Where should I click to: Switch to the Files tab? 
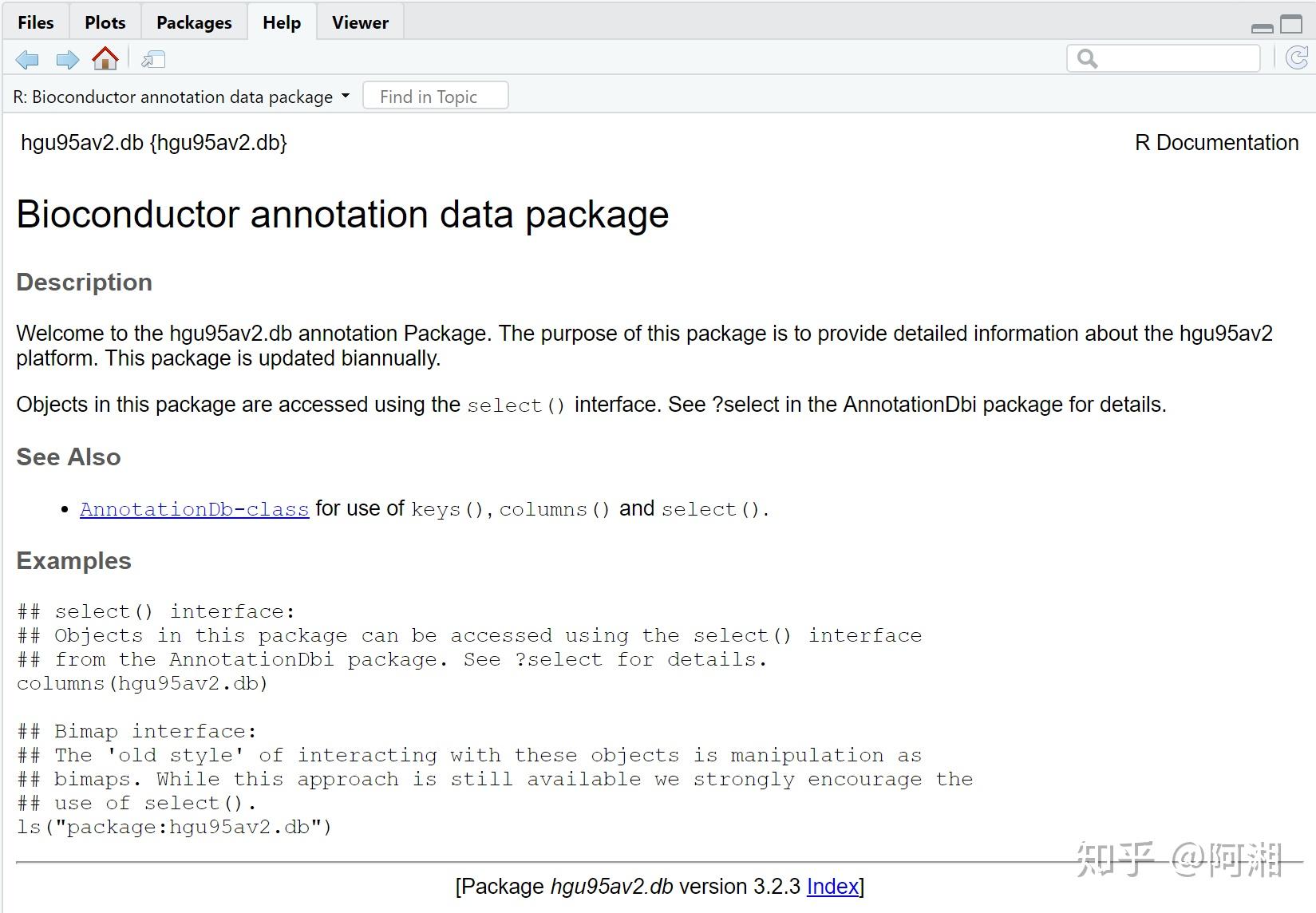(x=34, y=22)
